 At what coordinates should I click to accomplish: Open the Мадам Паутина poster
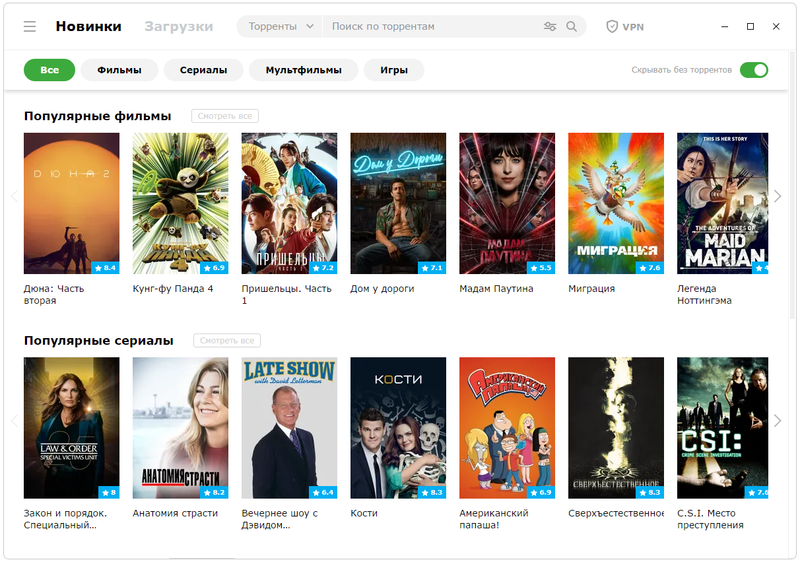click(x=507, y=203)
